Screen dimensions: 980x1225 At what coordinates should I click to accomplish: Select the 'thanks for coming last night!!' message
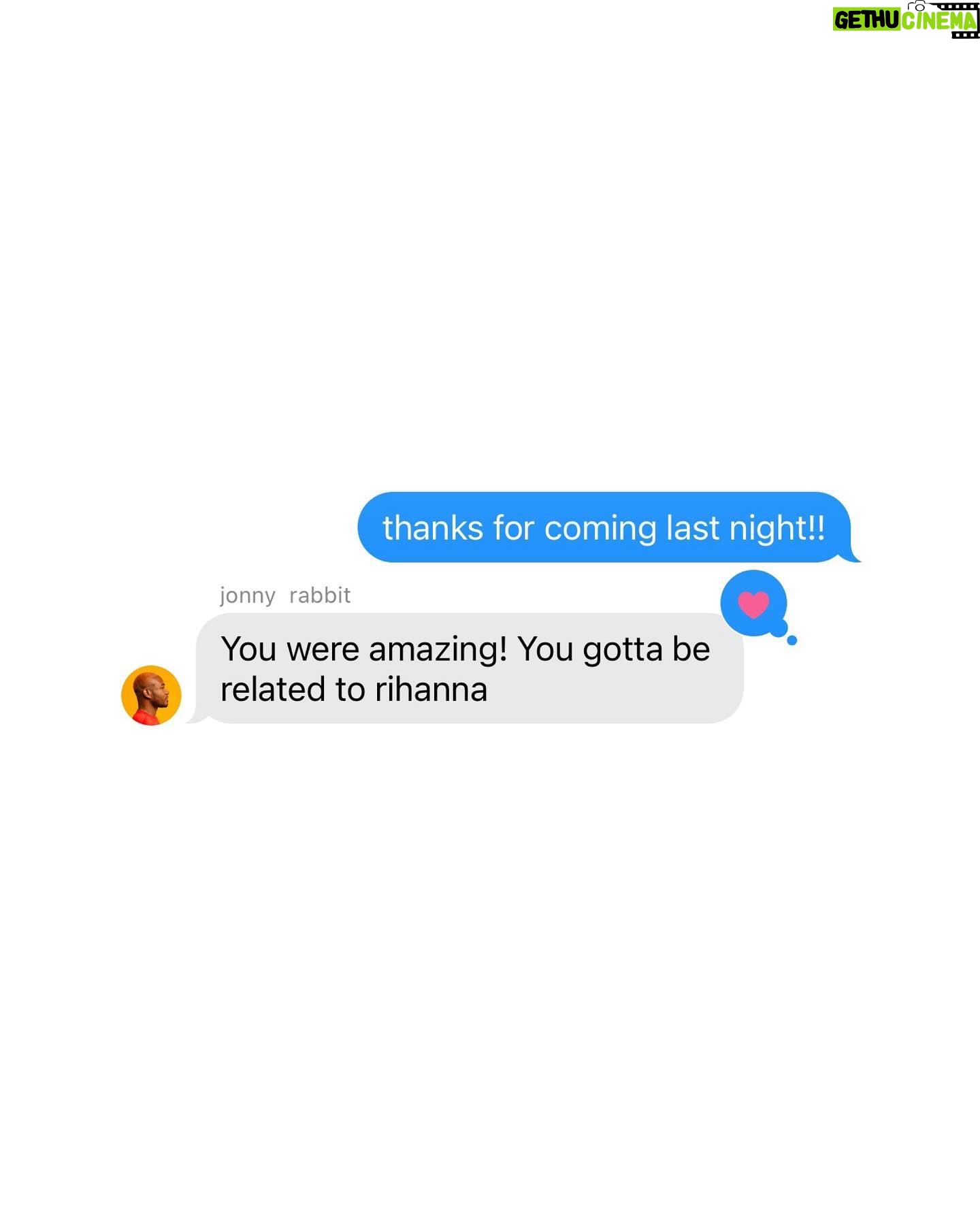tap(604, 527)
